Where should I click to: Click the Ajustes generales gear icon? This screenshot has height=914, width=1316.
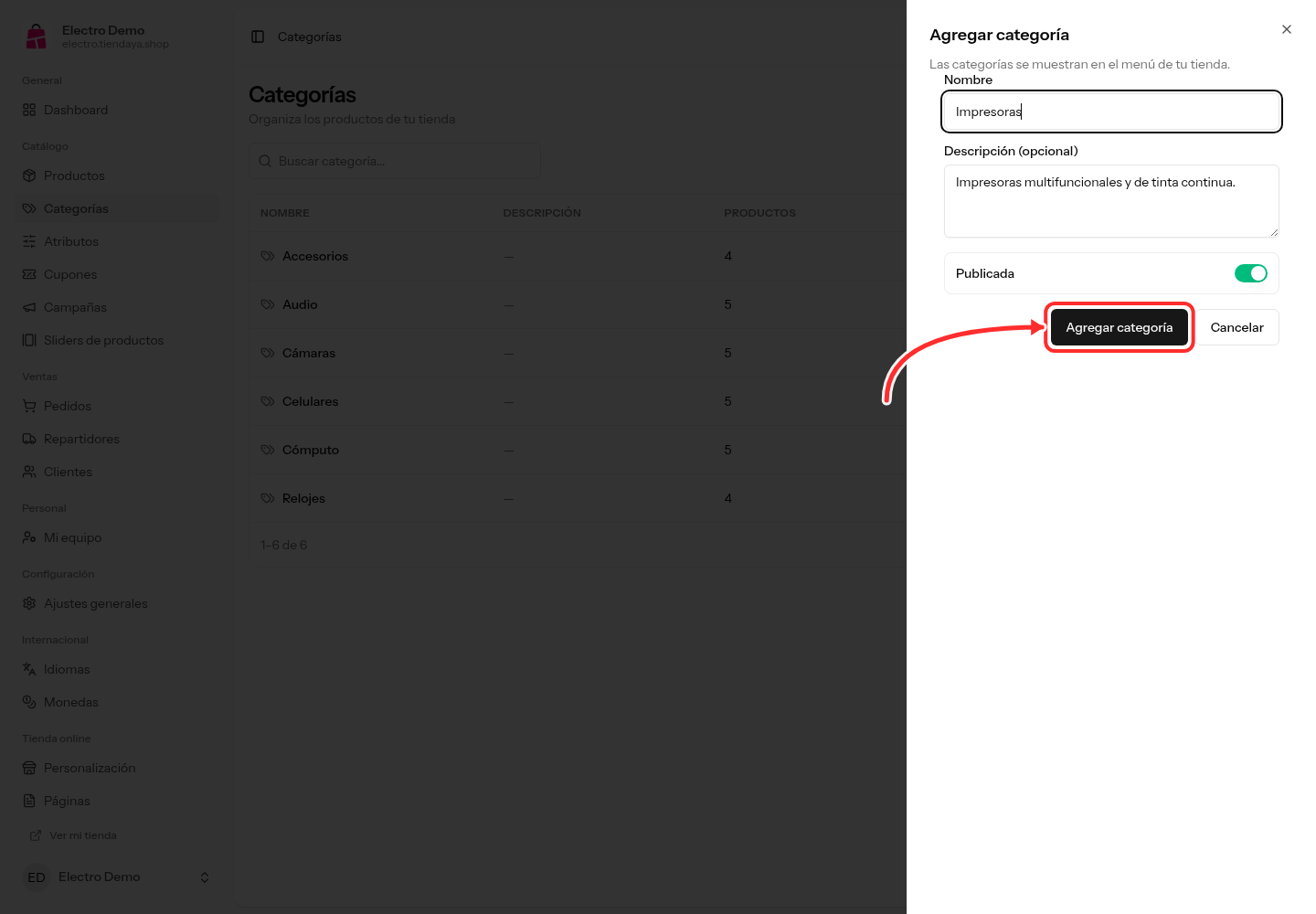[29, 603]
